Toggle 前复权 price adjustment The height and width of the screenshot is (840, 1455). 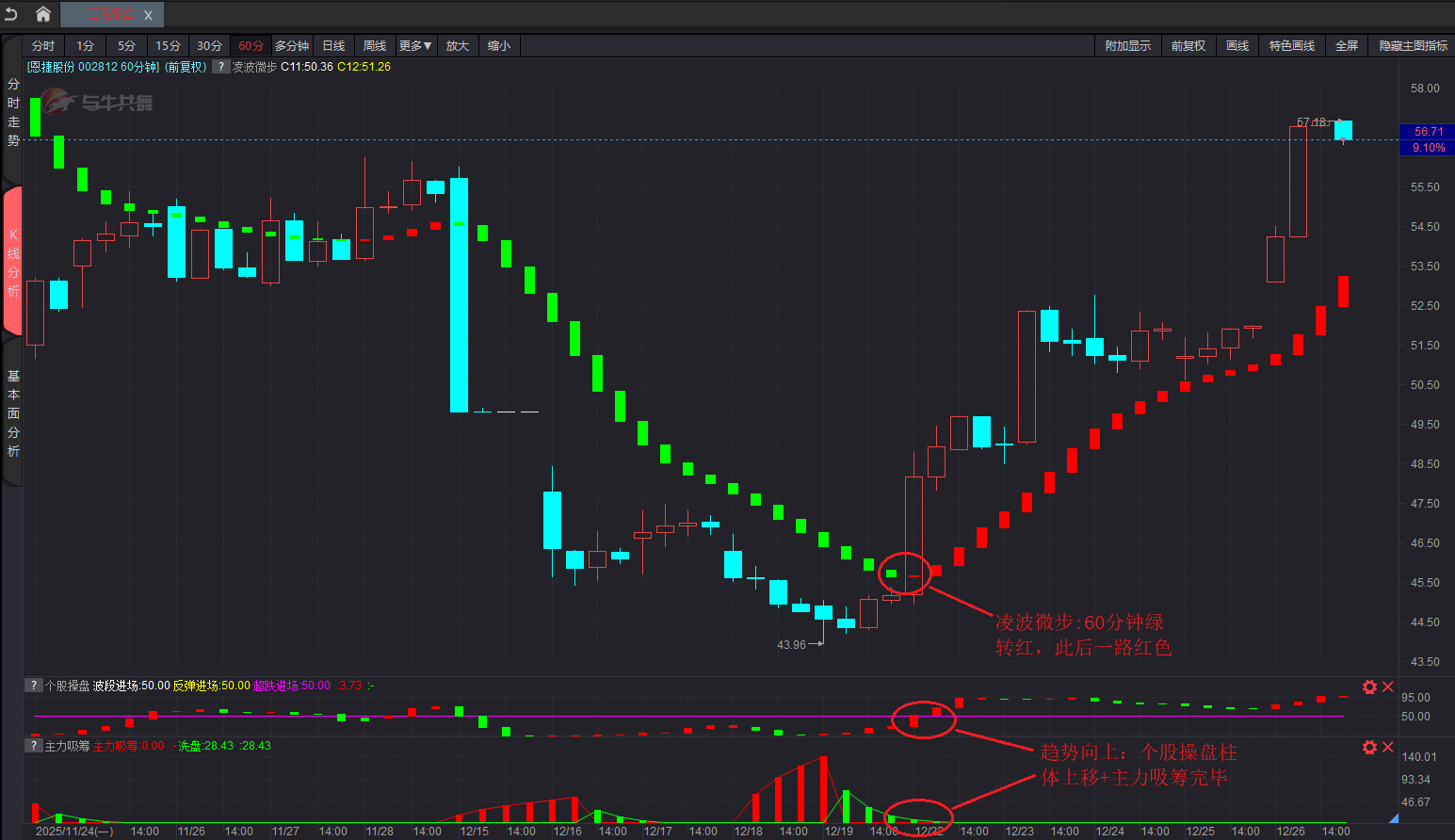pyautogui.click(x=1188, y=46)
